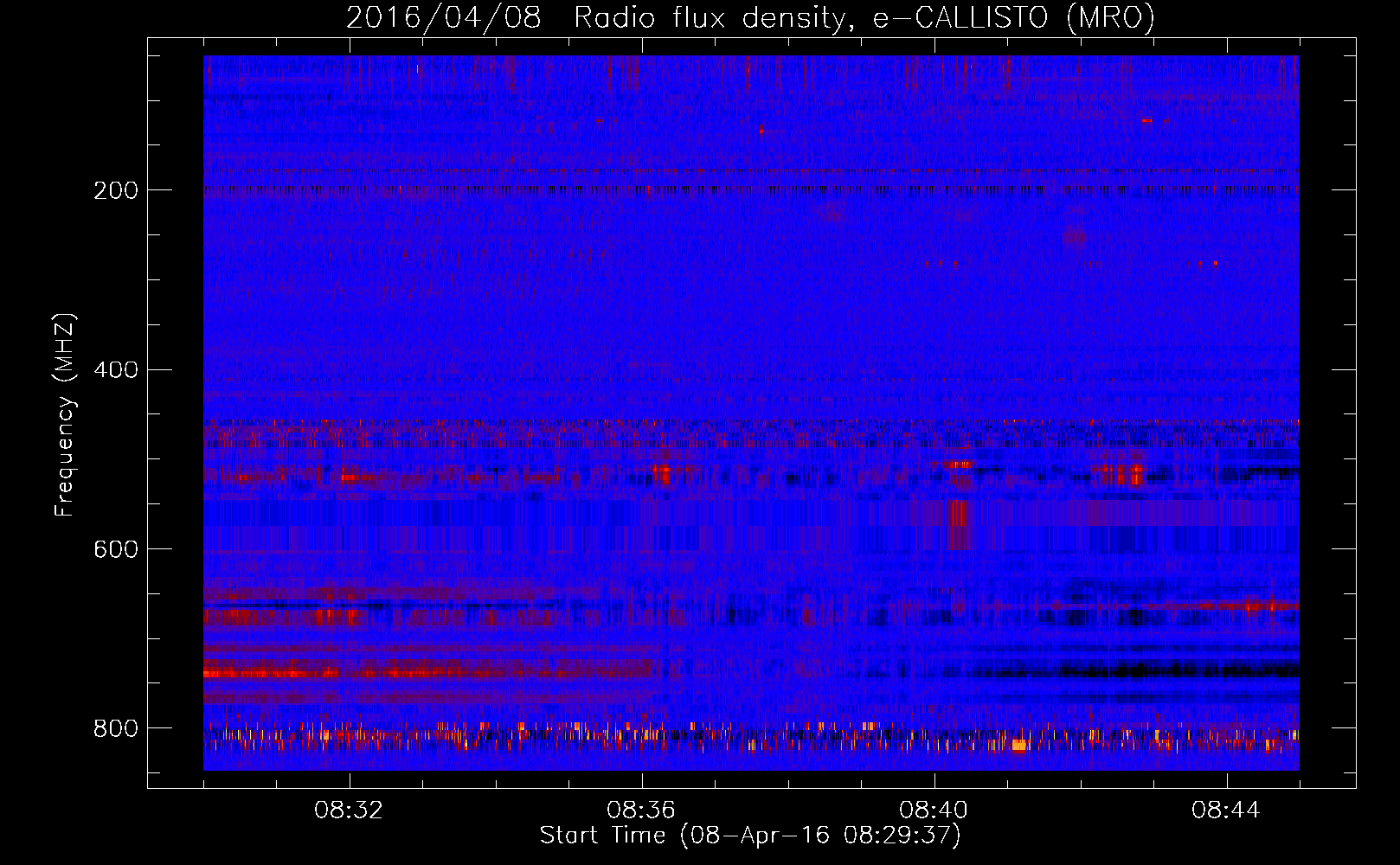The width and height of the screenshot is (1400, 865).
Task: Click the 600 frequency tick label
Action: [x=115, y=549]
